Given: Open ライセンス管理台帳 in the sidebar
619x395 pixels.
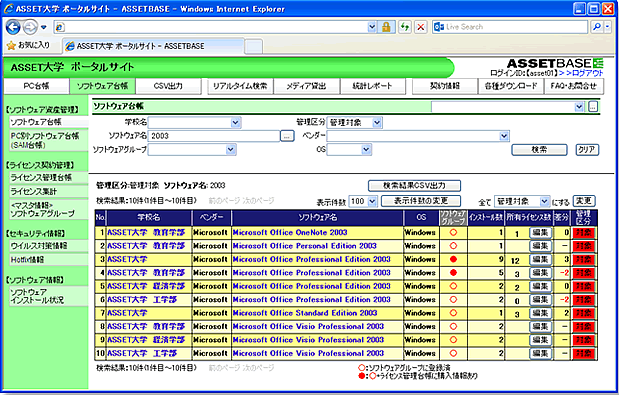Looking at the screenshot, I should 49,178.
